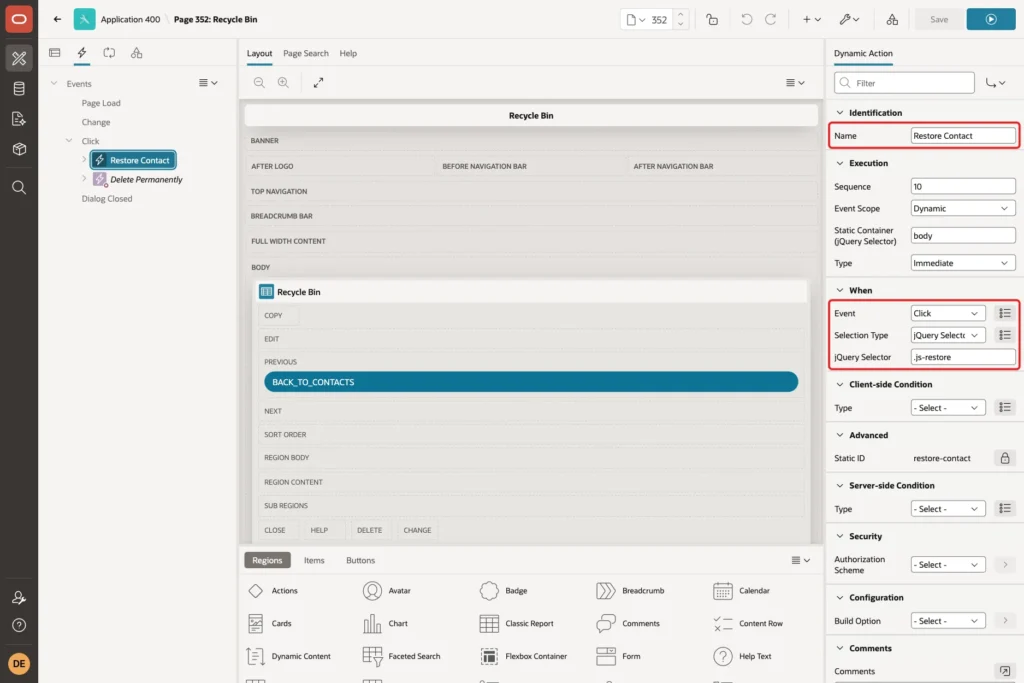This screenshot has width=1024, height=683.
Task: Open the layout options menu
Action: click(x=795, y=82)
